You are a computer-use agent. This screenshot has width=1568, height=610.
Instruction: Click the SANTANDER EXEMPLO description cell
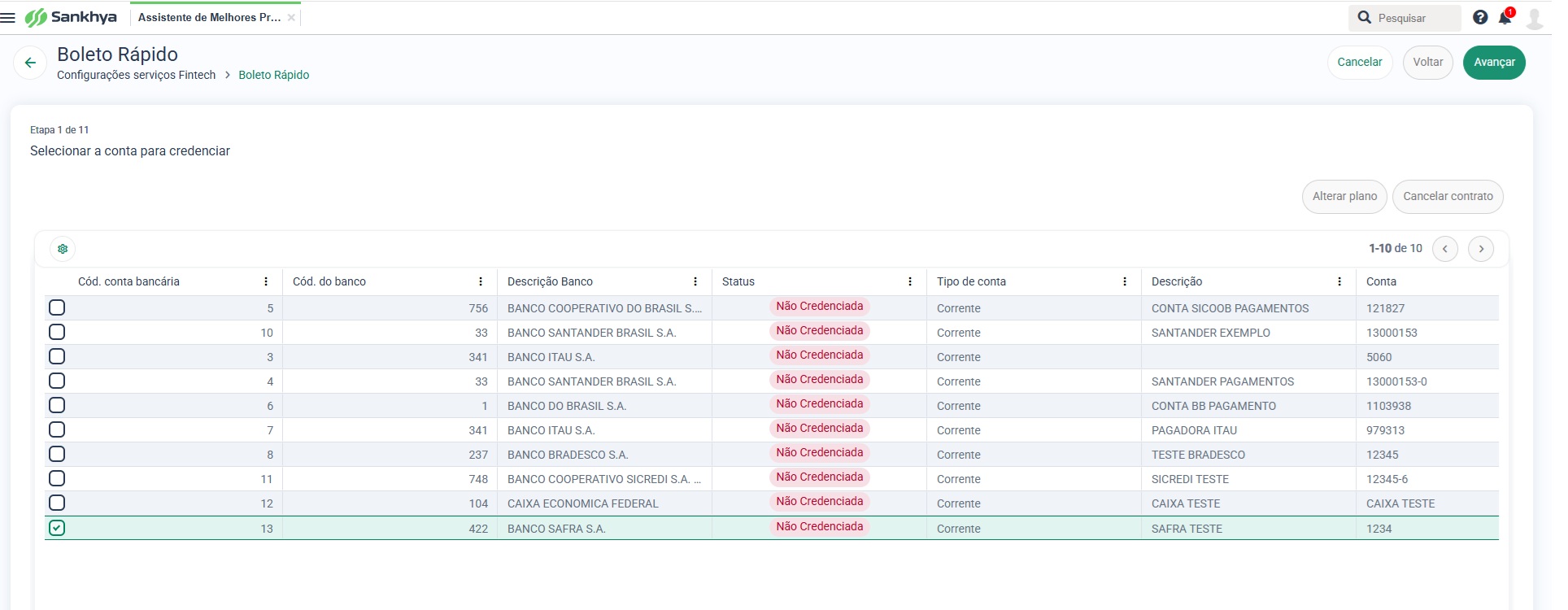(1248, 333)
